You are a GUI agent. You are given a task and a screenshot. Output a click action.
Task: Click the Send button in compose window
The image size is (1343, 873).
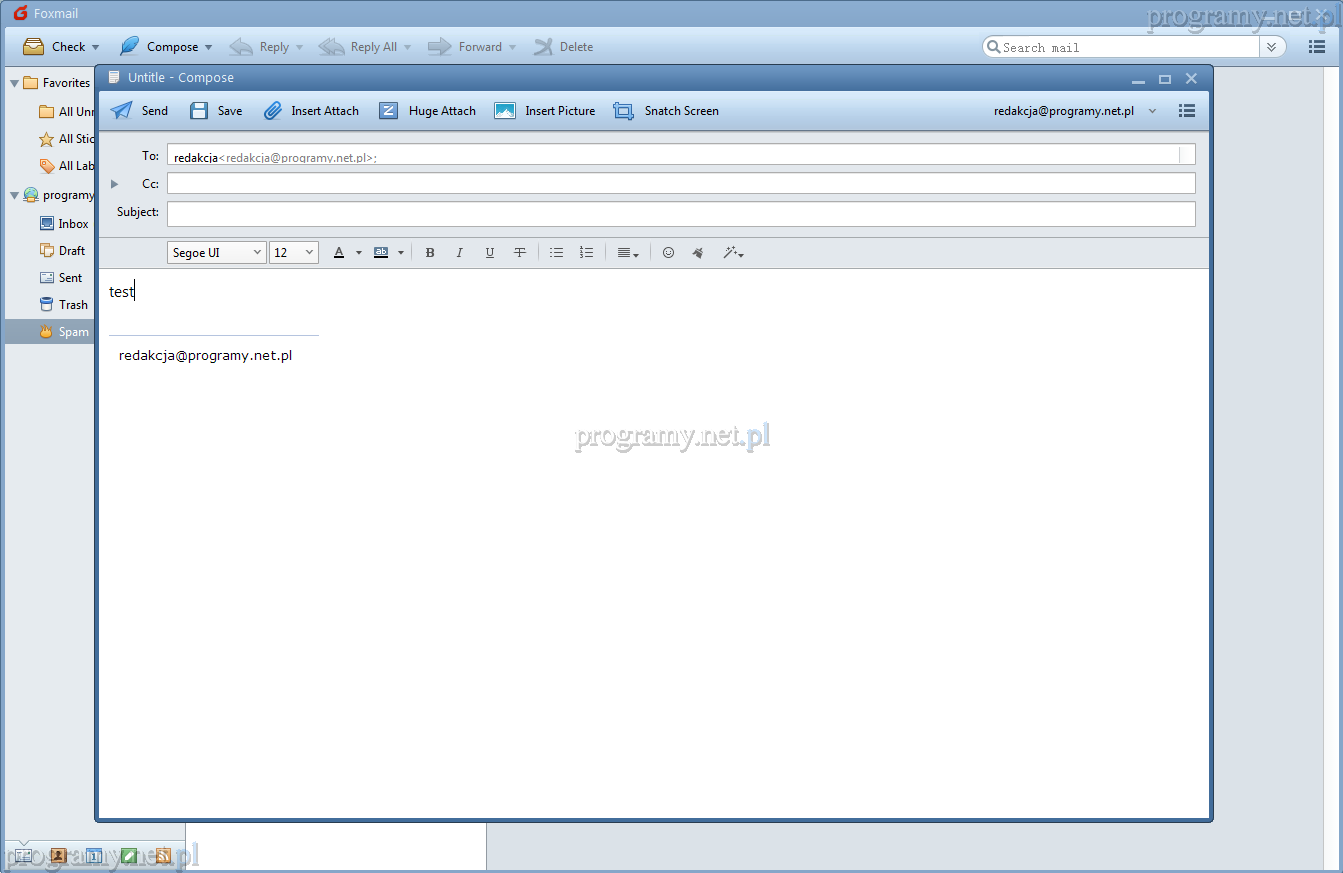coord(139,111)
